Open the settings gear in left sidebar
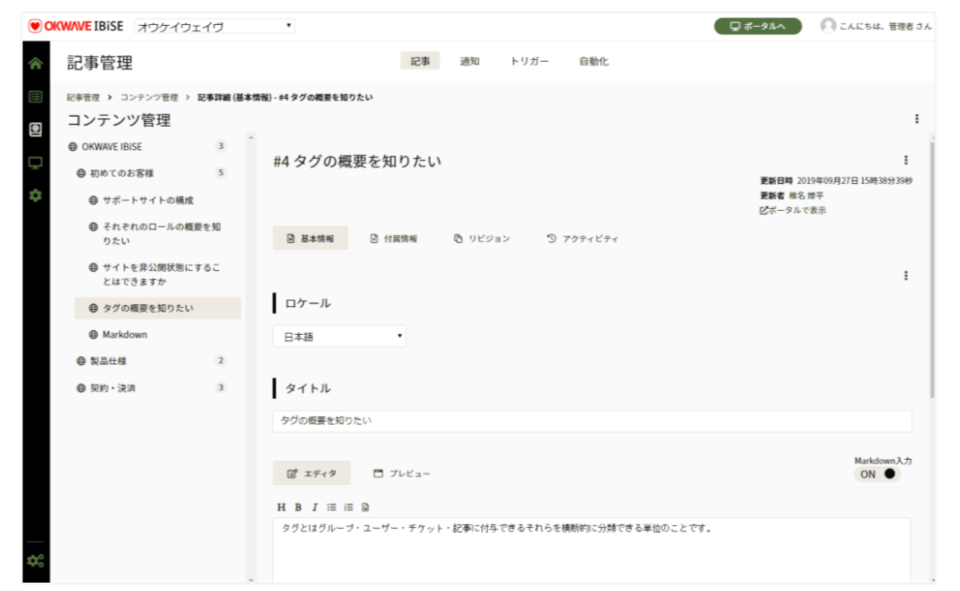This screenshot has height=591, width=960. (x=36, y=195)
